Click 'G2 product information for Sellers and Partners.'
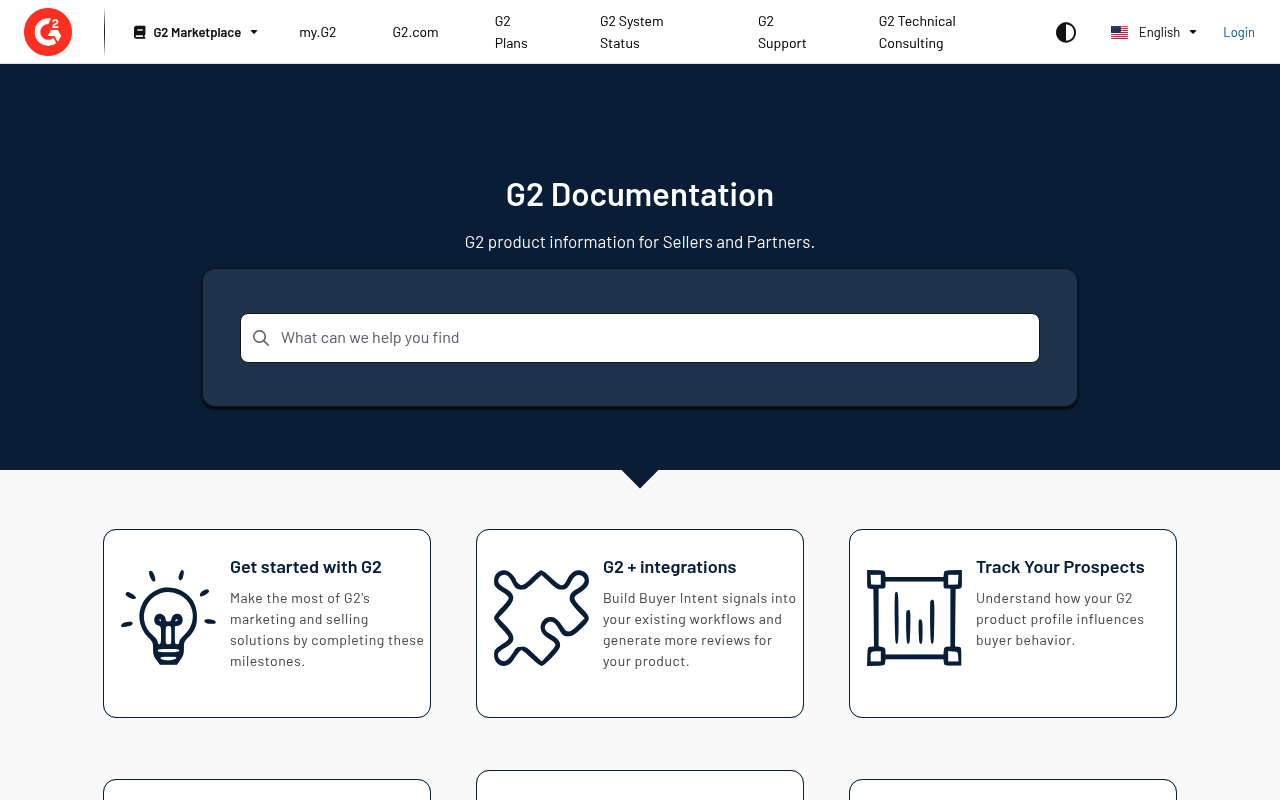This screenshot has width=1280, height=800. tap(640, 242)
